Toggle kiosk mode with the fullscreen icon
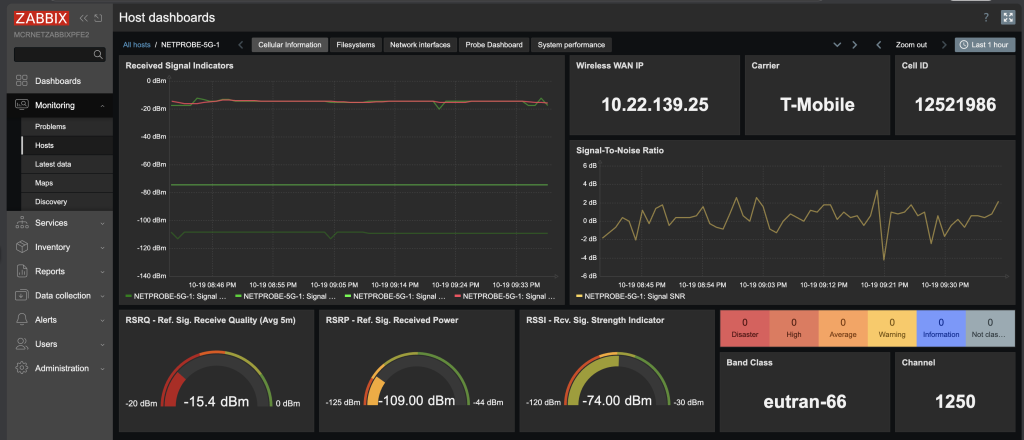 pos(1007,18)
